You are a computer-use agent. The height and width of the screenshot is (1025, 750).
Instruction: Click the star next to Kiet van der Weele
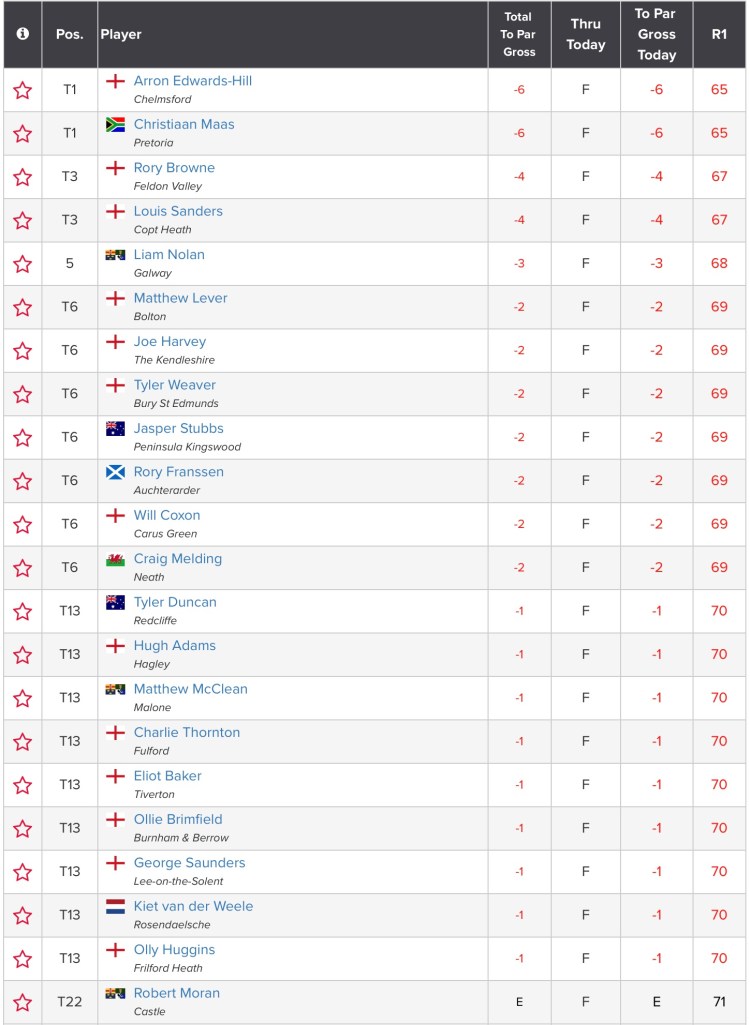click(22, 915)
